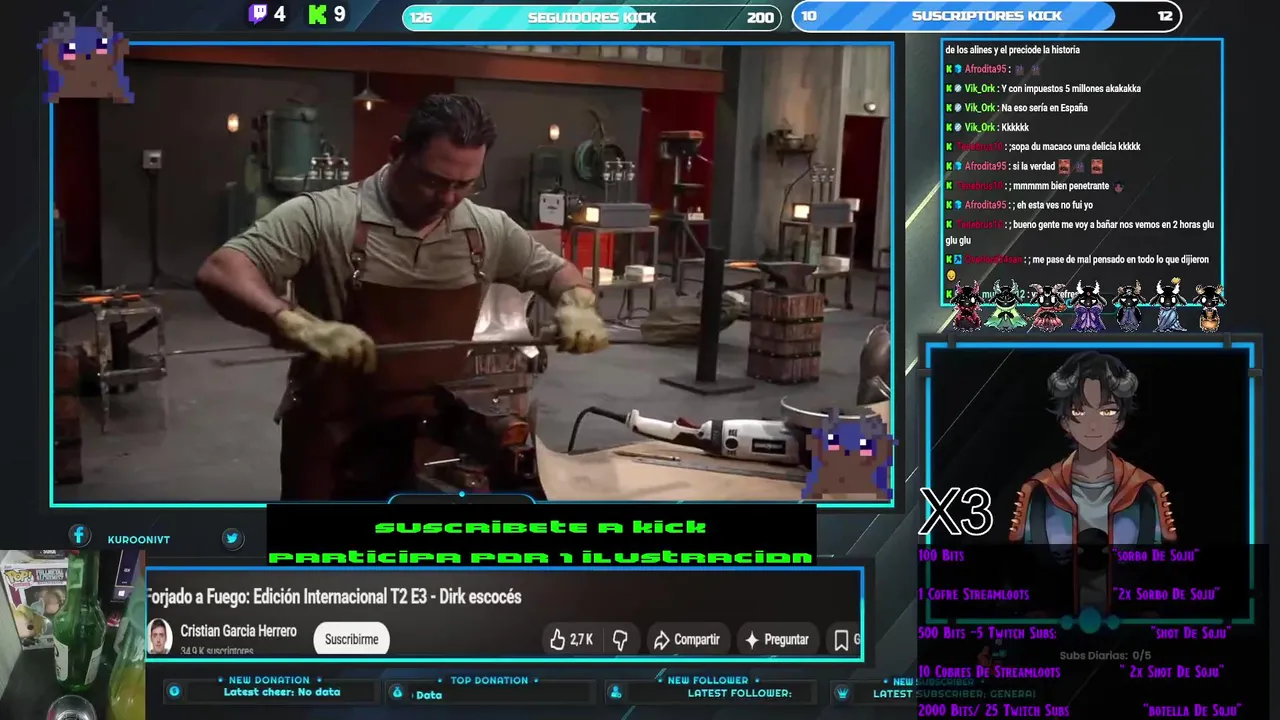Click the '500 Bits -5 Twitch Subs' text
Image resolution: width=1280 pixels, height=720 pixels.
[987, 633]
